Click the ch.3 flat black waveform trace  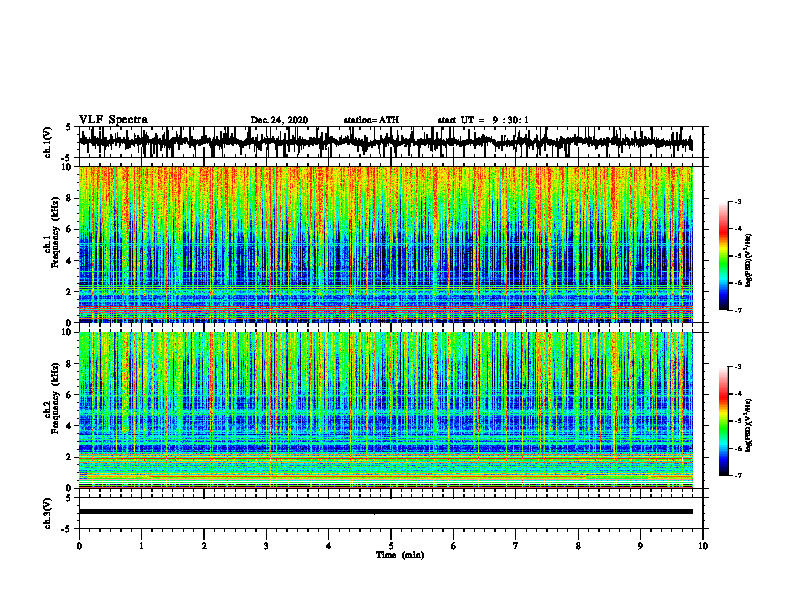pyautogui.click(x=385, y=512)
